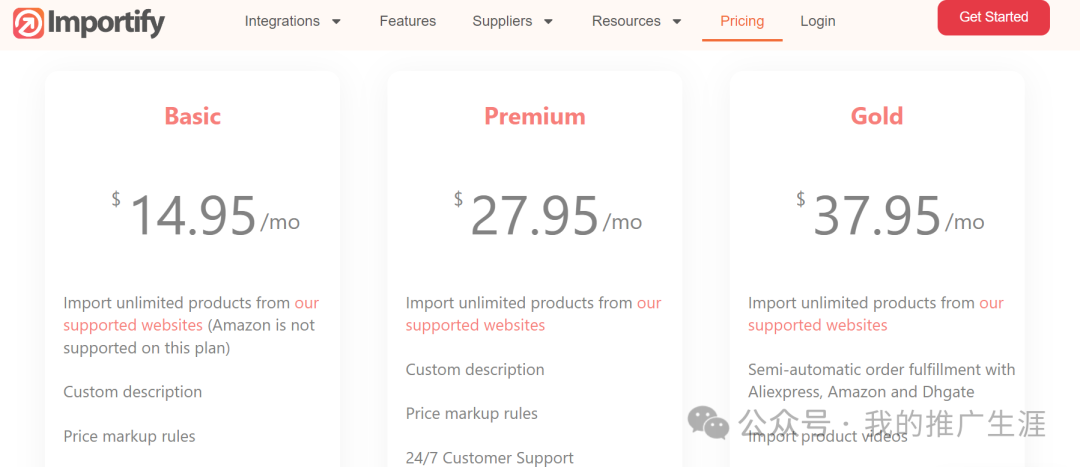Click the Gold plan heading
This screenshot has height=467, width=1080.
pyautogui.click(x=876, y=116)
